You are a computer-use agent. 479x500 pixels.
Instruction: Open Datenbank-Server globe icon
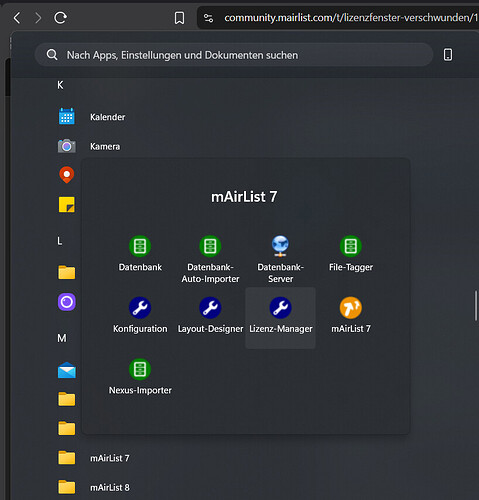[280, 246]
